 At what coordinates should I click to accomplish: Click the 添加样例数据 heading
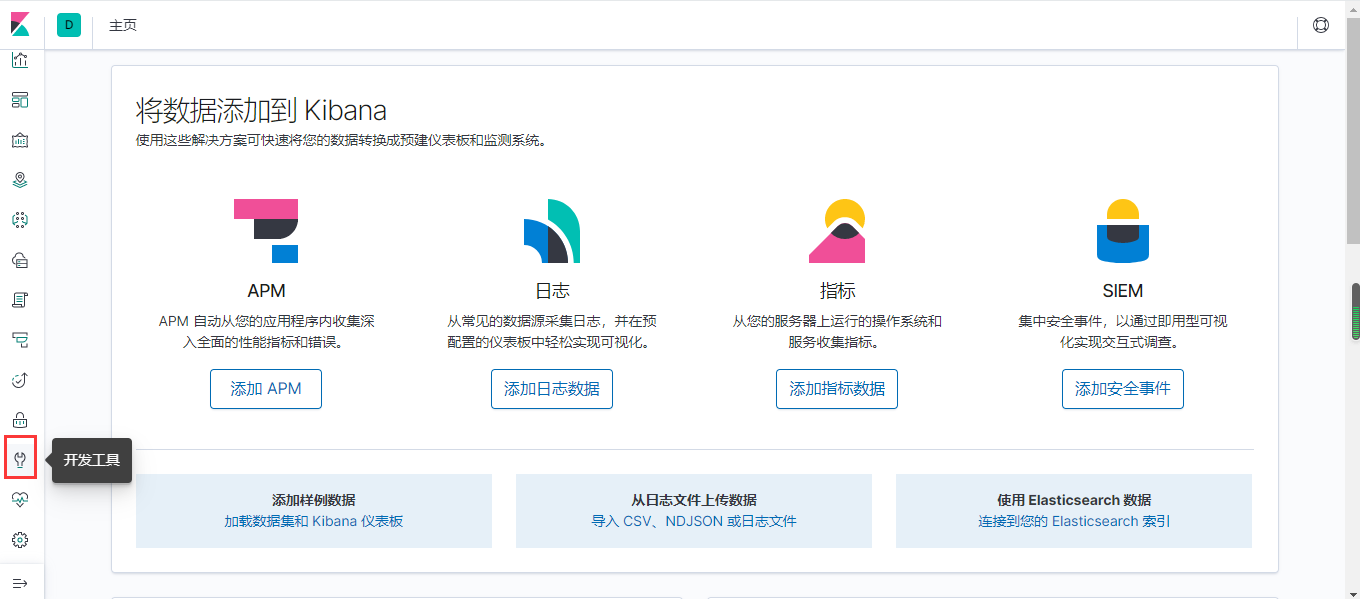coord(314,500)
